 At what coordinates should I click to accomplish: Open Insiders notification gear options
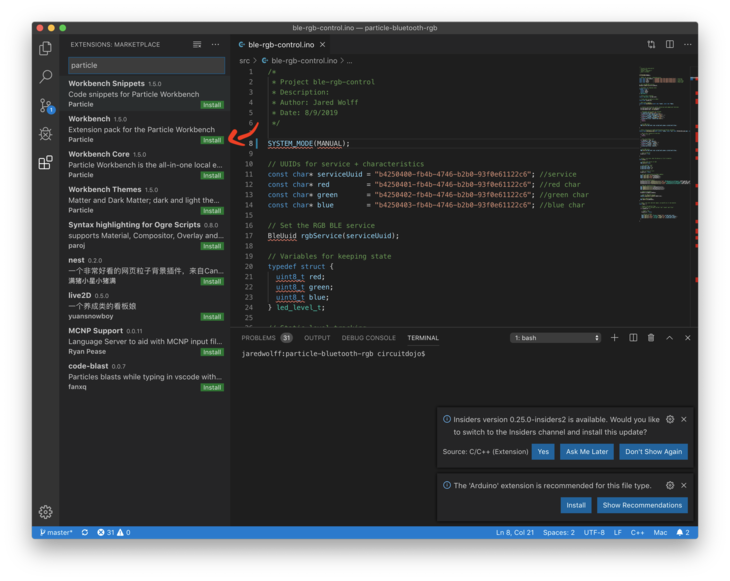click(670, 420)
